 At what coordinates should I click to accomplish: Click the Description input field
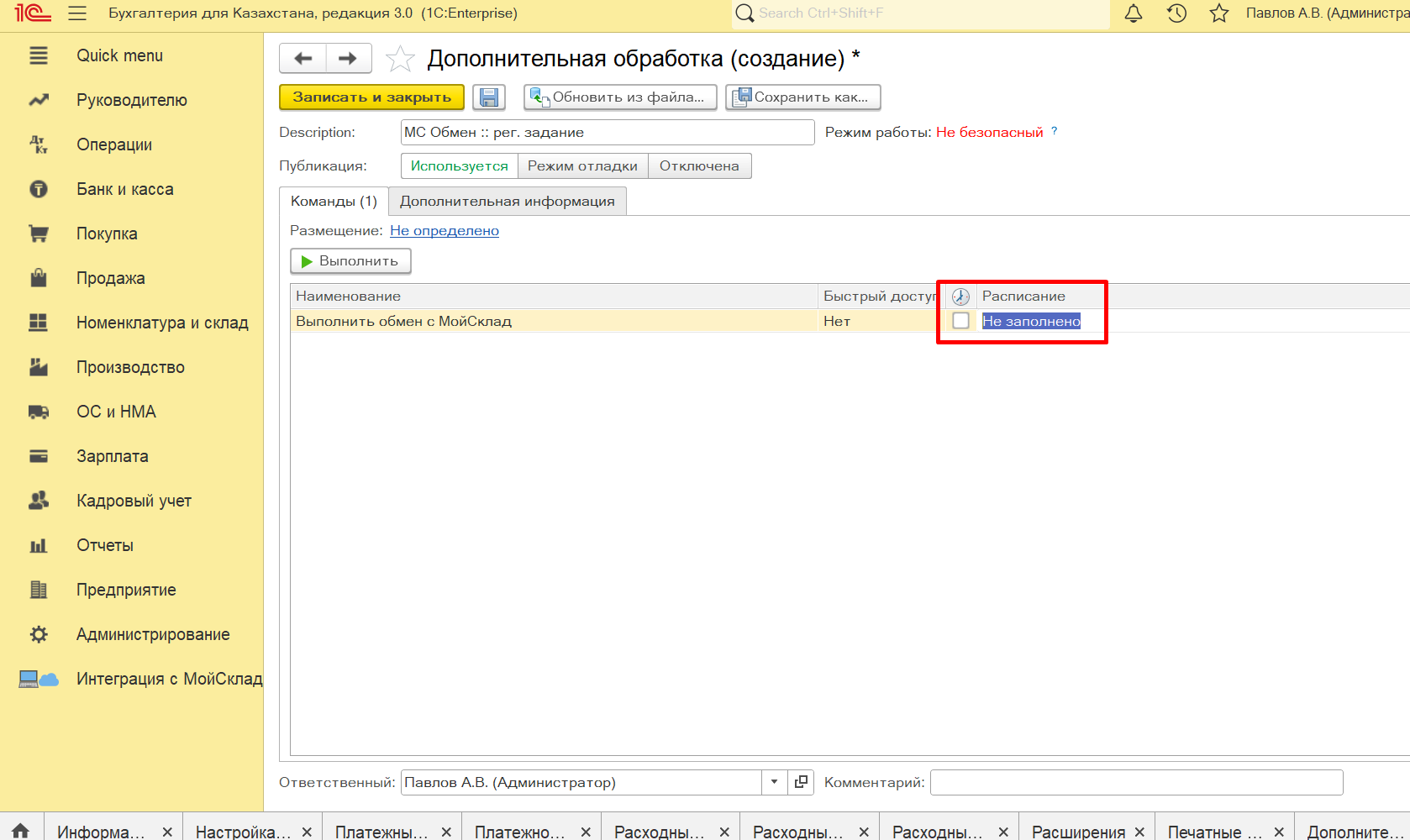[608, 133]
